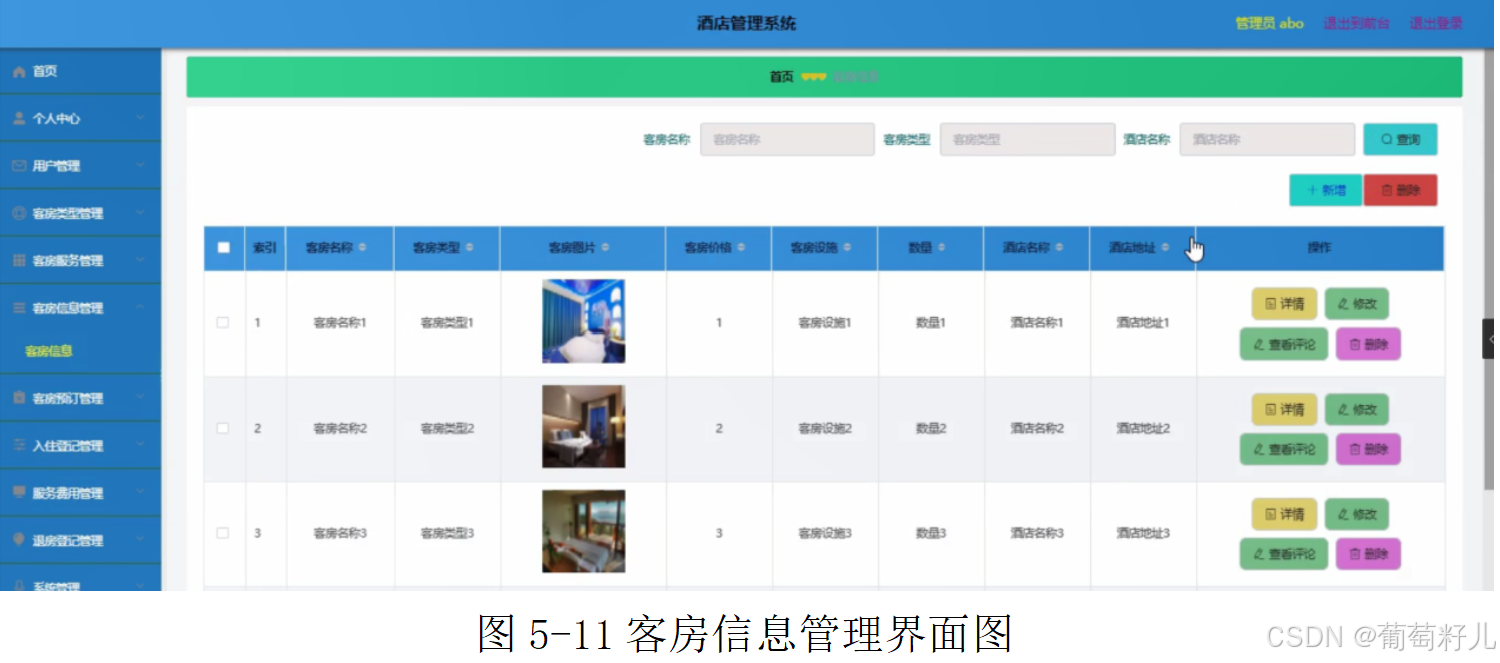This screenshot has height=663, width=1500.
Task: Expand the 系统管理 sidebar menu
Action: tap(80, 585)
